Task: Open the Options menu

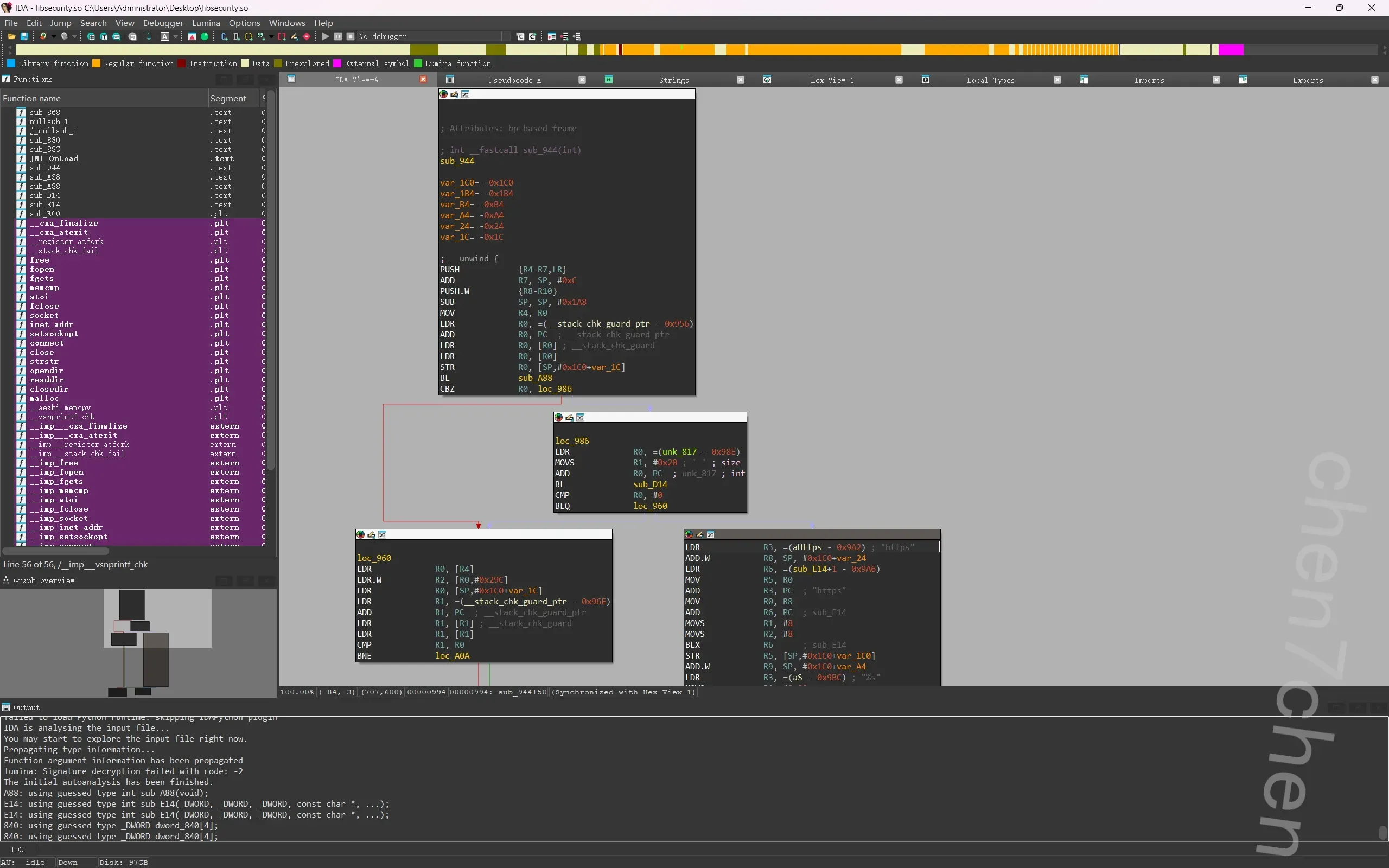Action: [245, 23]
